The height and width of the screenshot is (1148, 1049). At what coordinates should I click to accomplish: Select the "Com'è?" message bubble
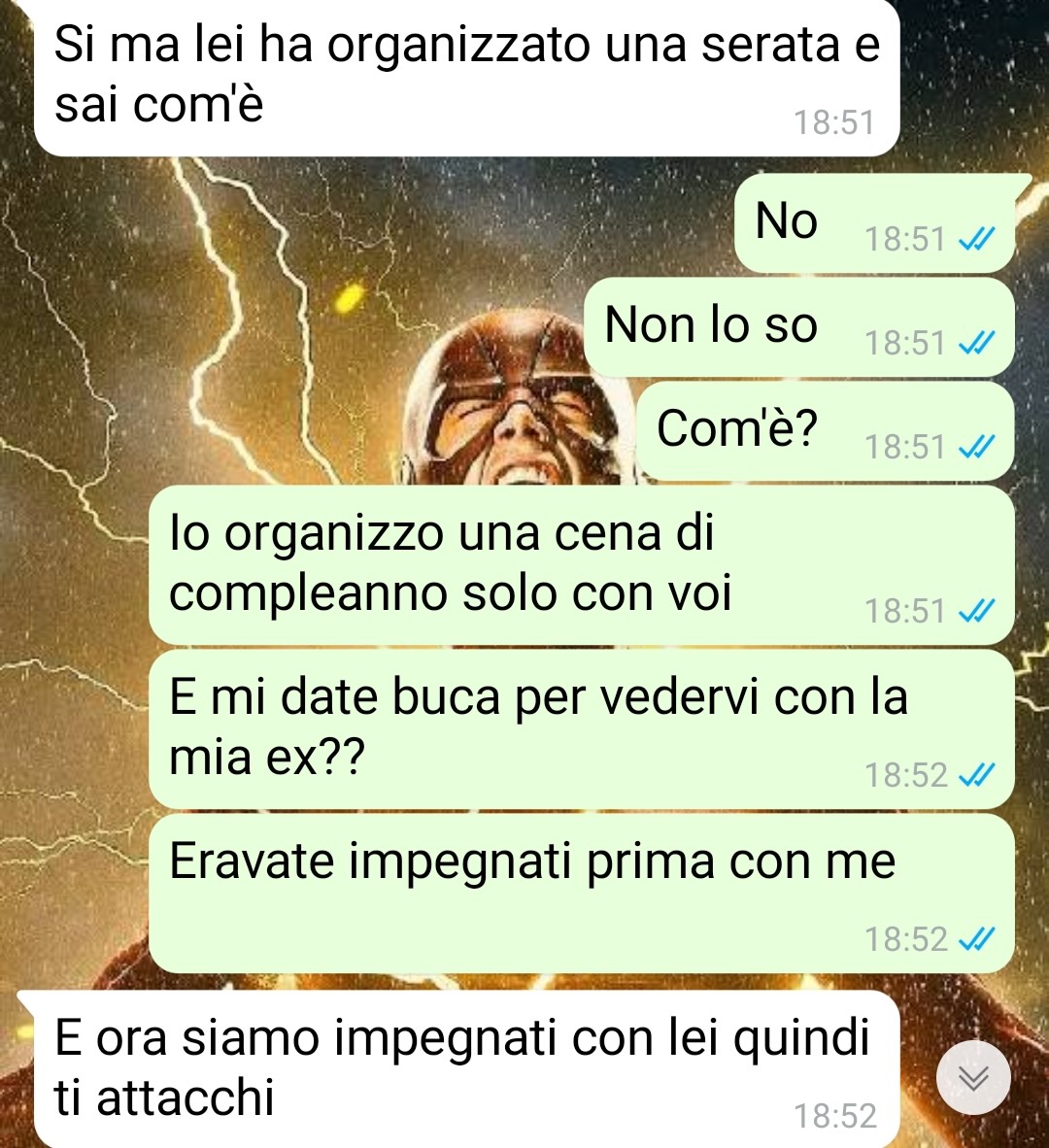click(x=825, y=430)
